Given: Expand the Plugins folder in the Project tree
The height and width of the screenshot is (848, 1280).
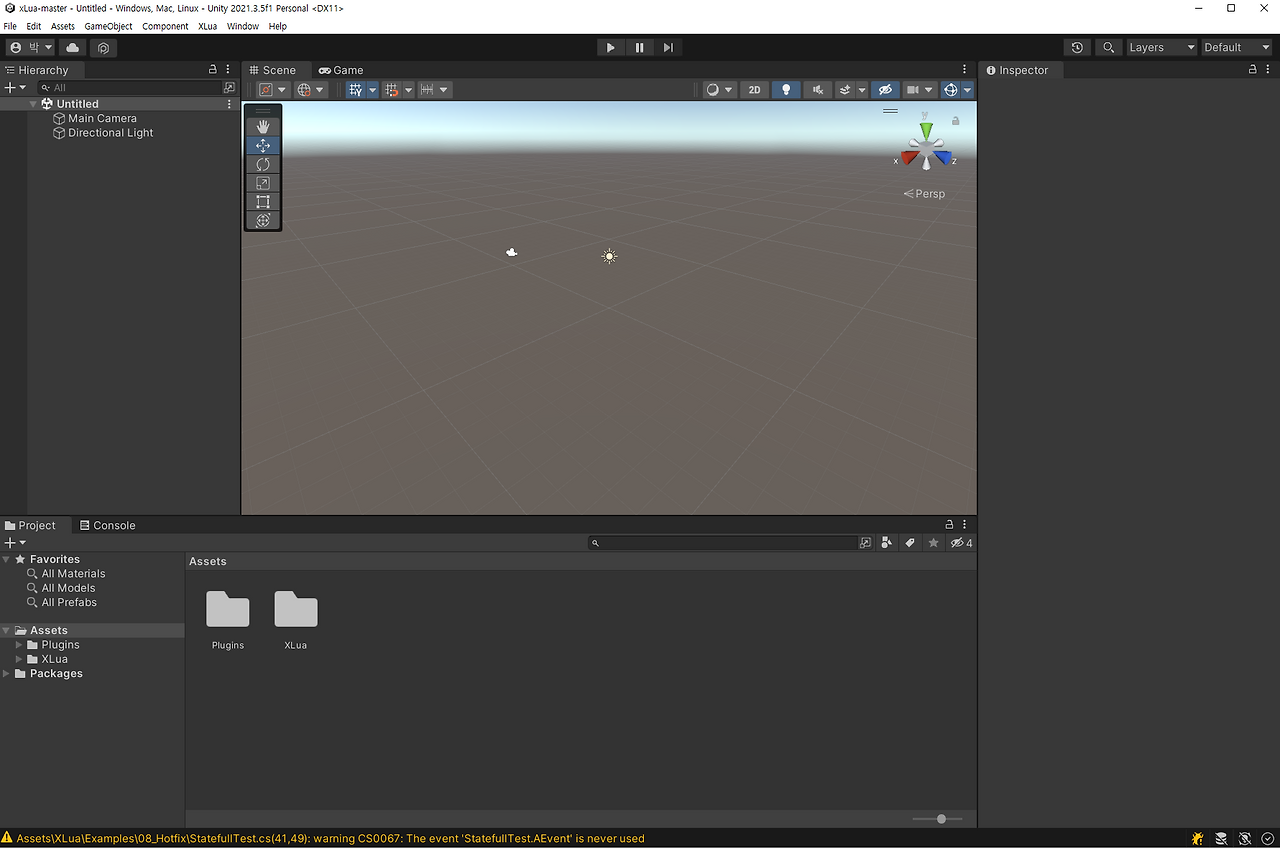Looking at the screenshot, I should point(17,645).
